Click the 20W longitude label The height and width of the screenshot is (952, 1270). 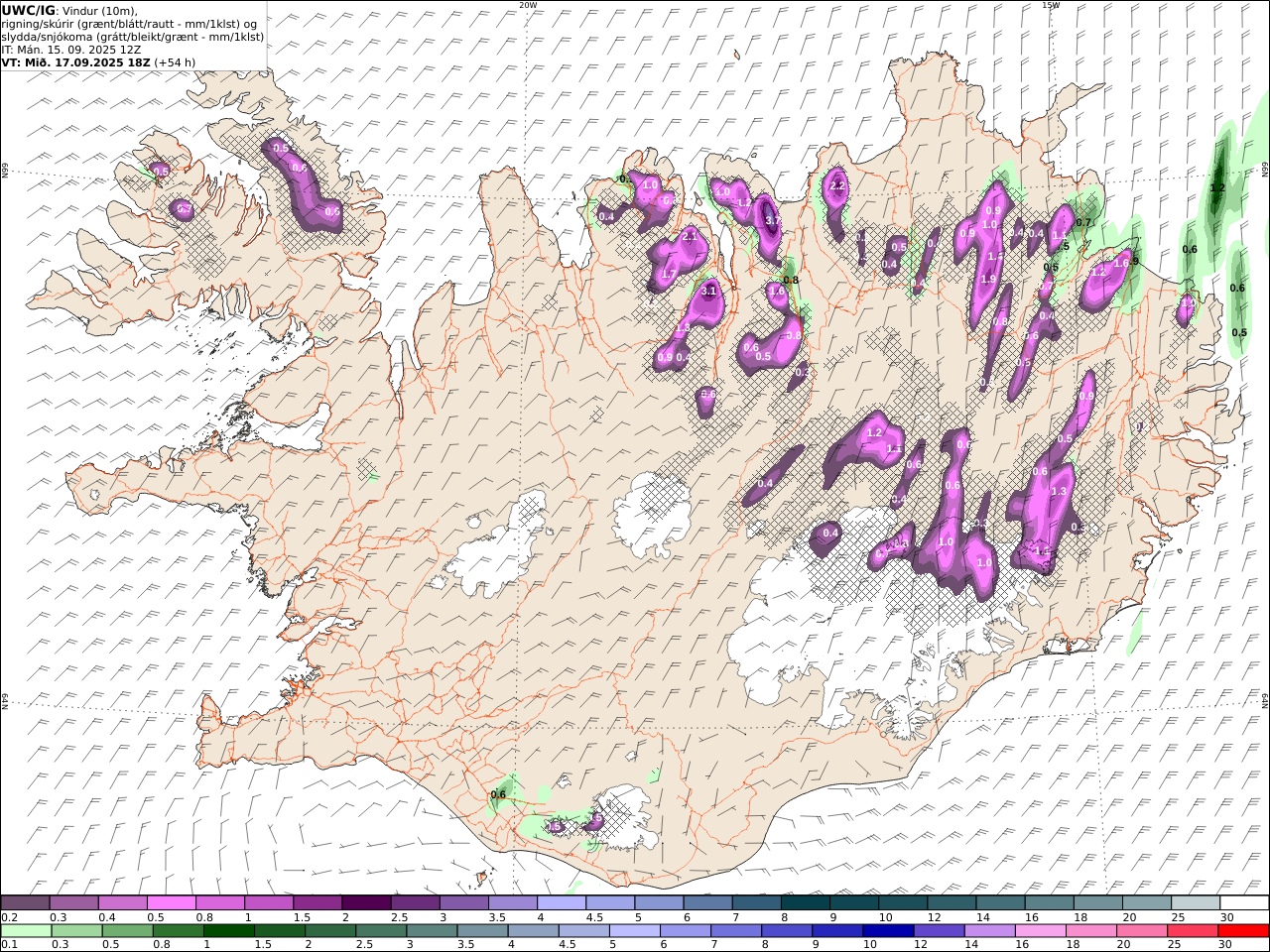[x=528, y=4]
